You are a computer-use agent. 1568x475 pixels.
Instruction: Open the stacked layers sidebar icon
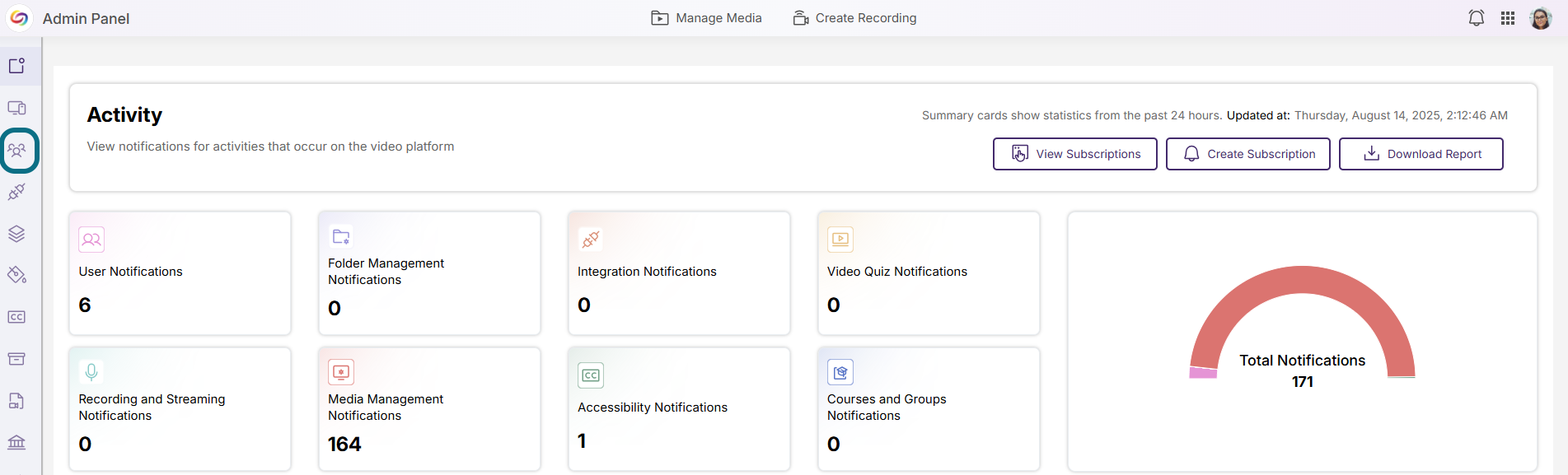16,234
